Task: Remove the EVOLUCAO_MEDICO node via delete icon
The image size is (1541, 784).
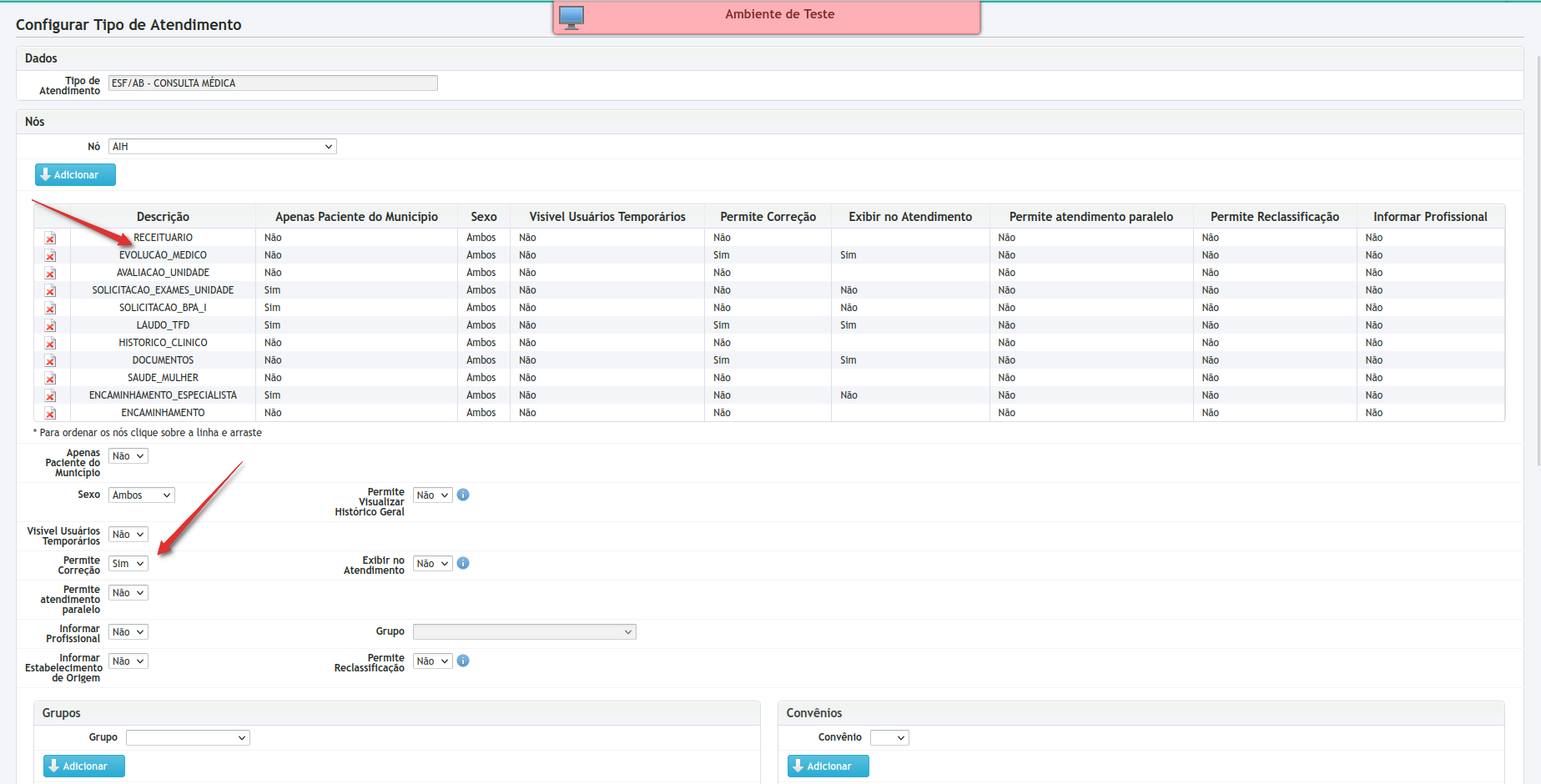Action: pyautogui.click(x=50, y=256)
